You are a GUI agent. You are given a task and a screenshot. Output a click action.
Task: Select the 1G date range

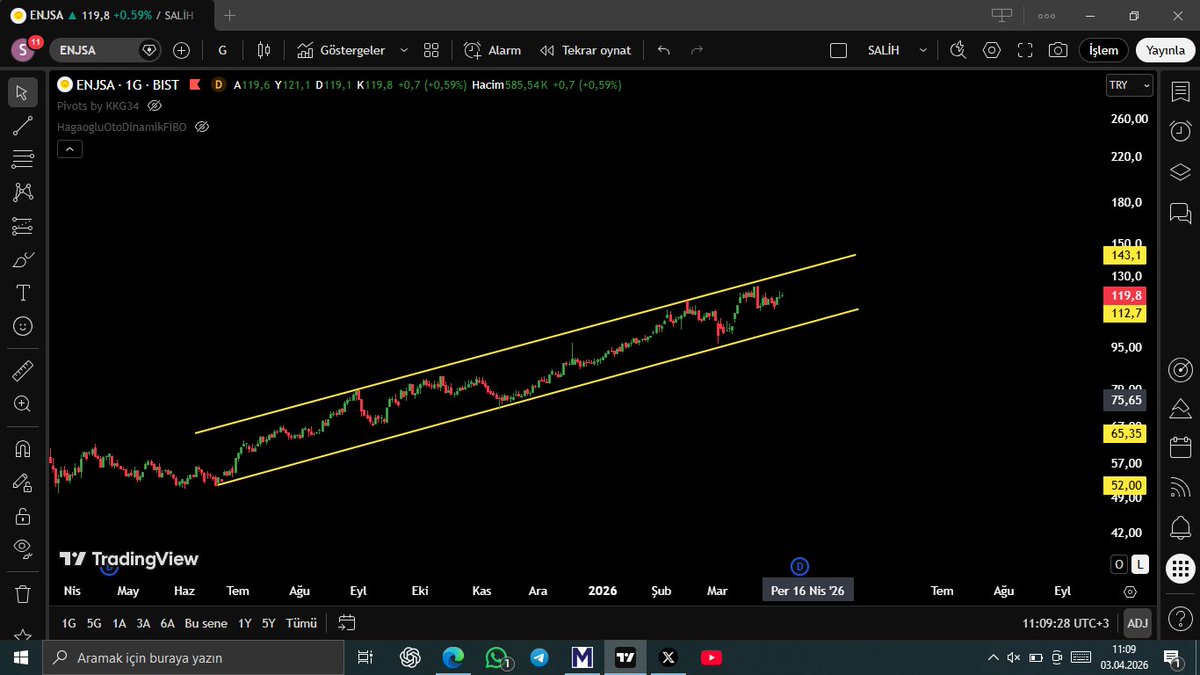(x=69, y=623)
